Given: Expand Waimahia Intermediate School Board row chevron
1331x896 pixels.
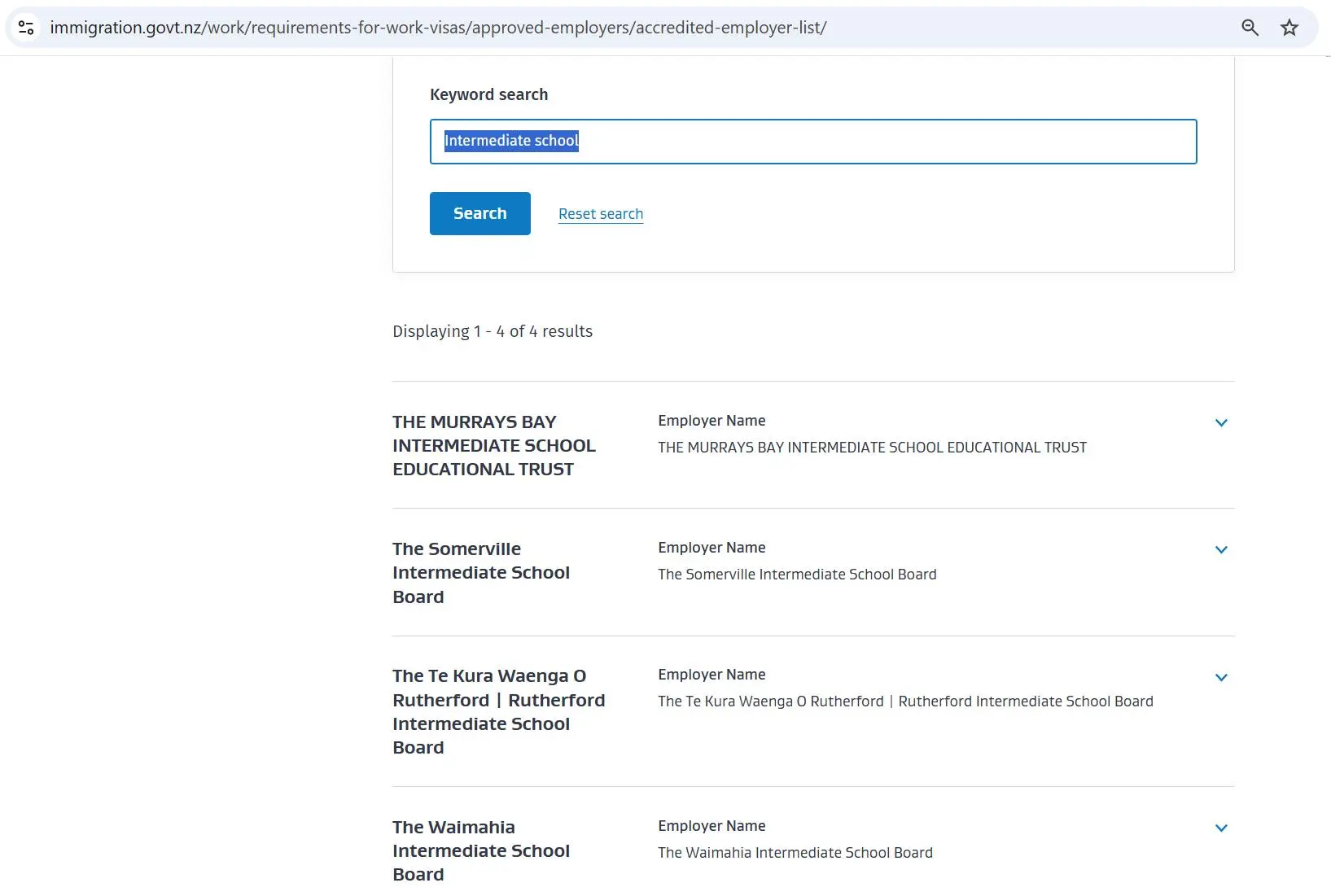Looking at the screenshot, I should (1221, 828).
